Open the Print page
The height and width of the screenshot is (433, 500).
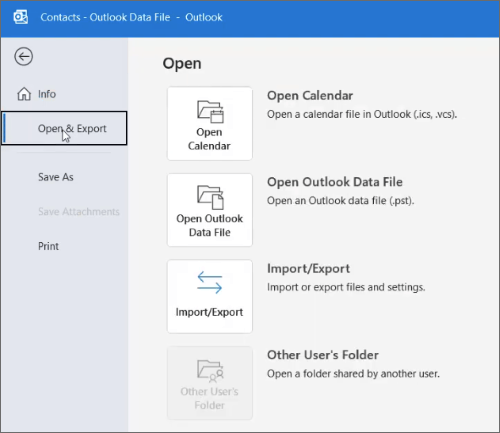click(x=64, y=246)
